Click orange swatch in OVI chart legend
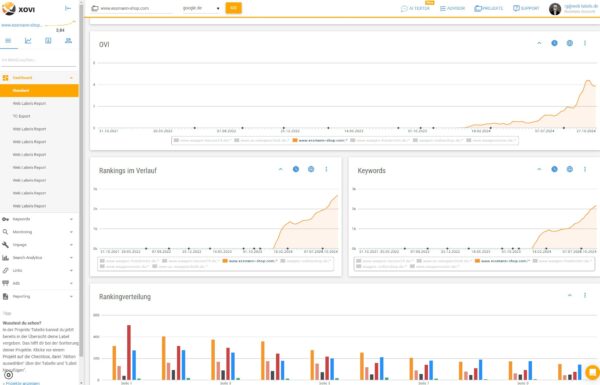Image resolution: width=600 pixels, height=385 pixels. tap(295, 140)
